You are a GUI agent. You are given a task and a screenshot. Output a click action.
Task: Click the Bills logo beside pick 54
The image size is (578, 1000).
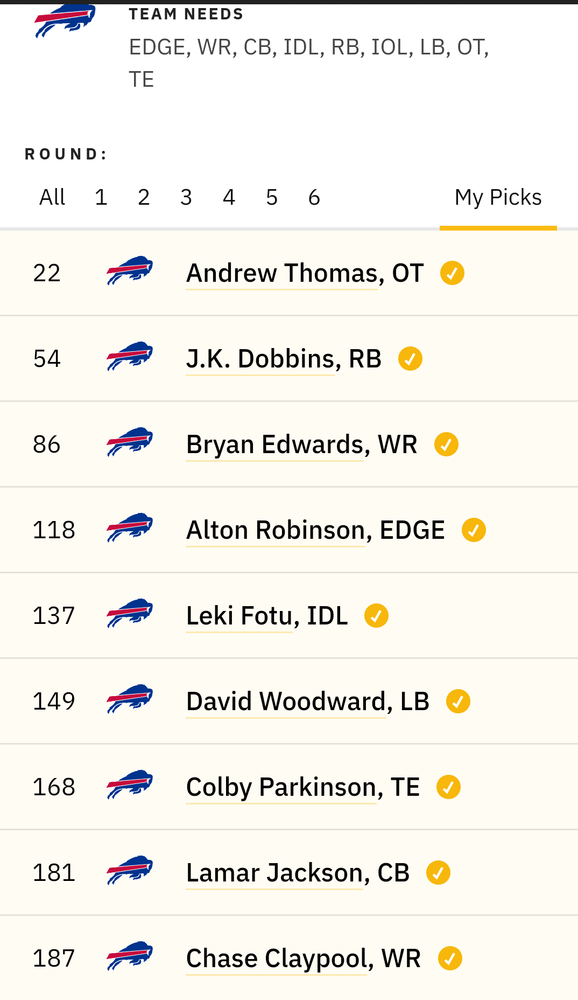tap(130, 356)
